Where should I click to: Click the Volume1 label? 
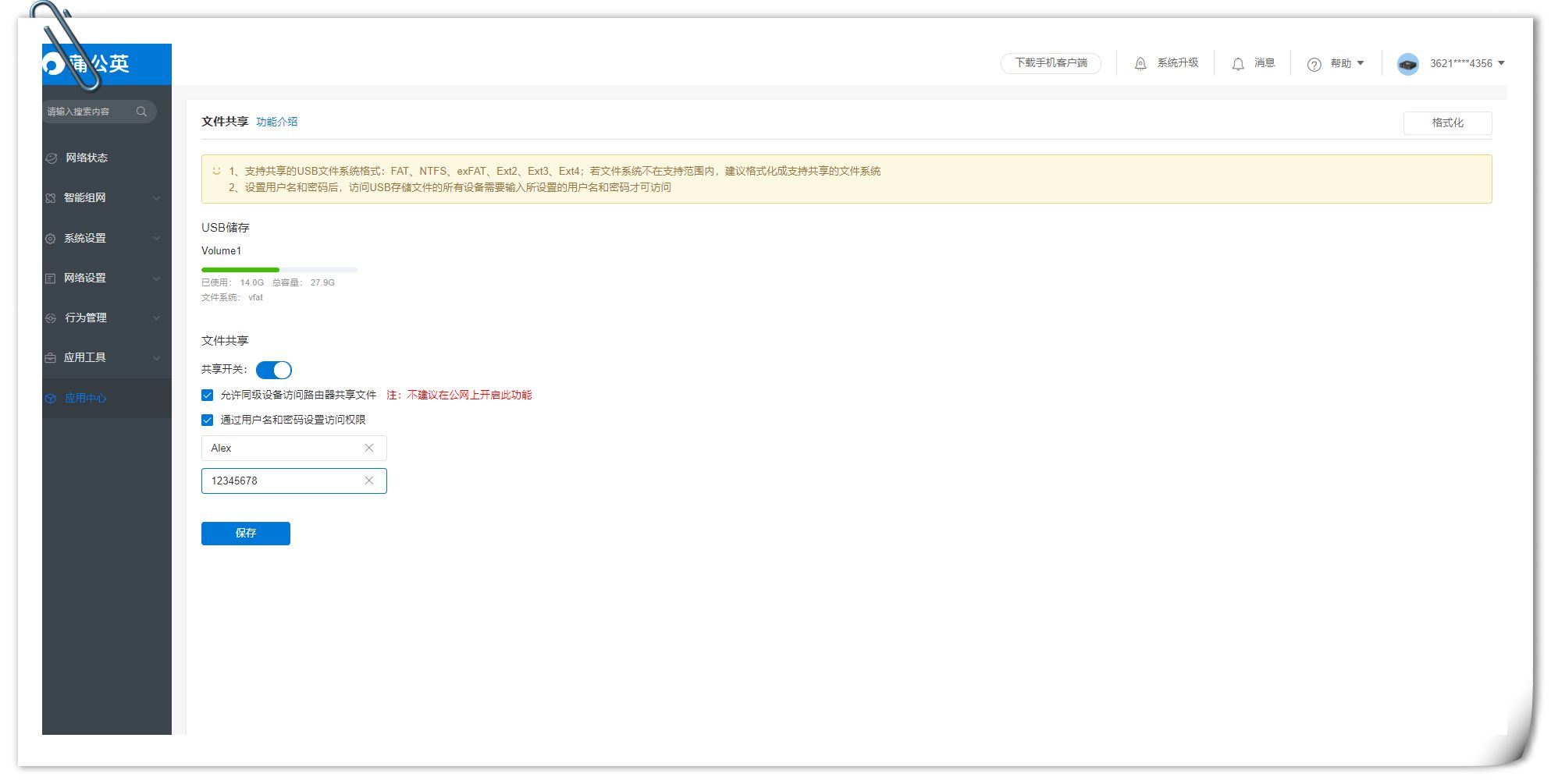[x=222, y=251]
